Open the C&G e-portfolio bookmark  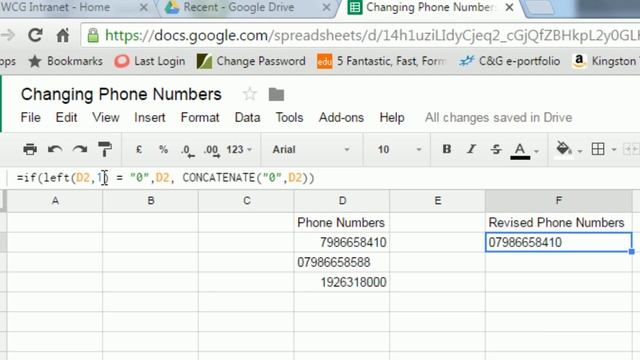tap(509, 61)
